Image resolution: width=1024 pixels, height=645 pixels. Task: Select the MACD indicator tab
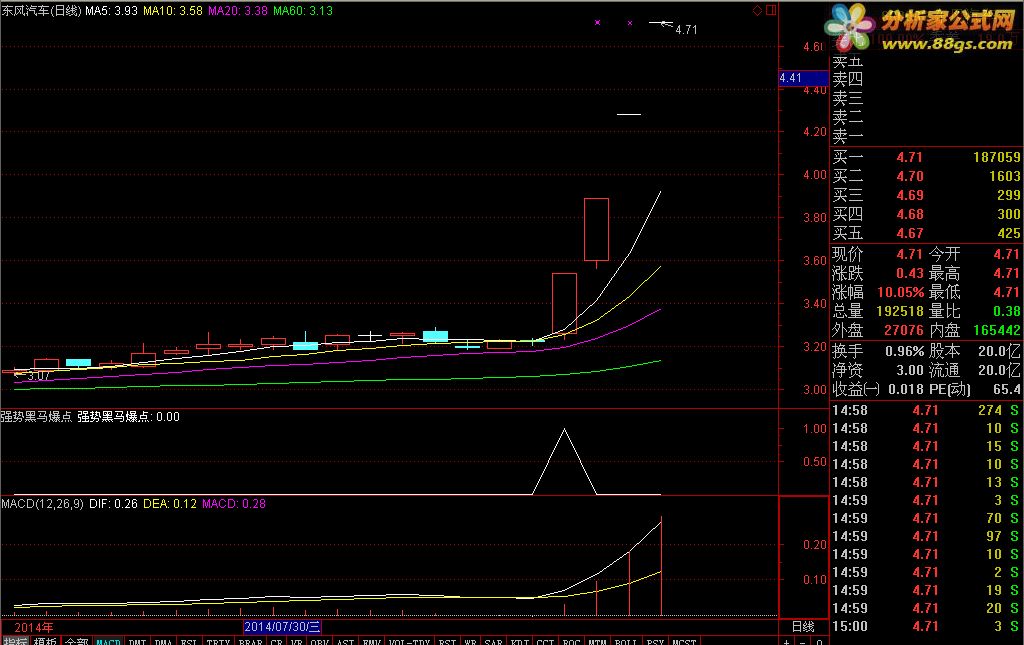(108, 642)
